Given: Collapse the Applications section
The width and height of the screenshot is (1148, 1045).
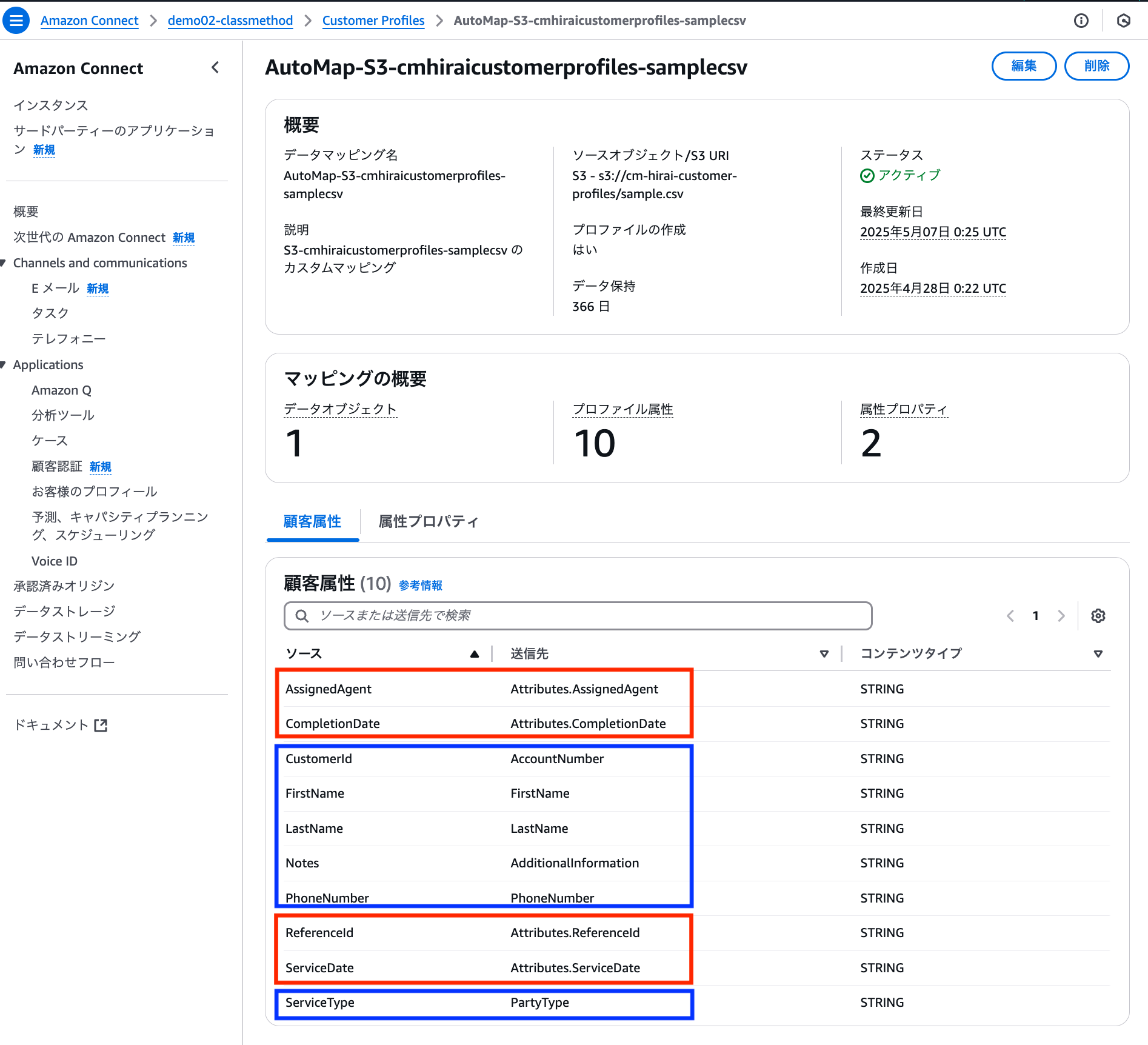Looking at the screenshot, I should tap(4, 365).
